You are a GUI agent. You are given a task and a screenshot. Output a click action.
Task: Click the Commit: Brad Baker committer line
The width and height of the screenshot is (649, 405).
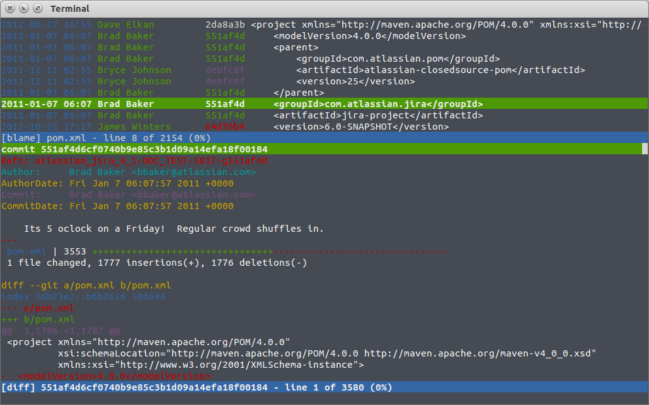point(128,195)
